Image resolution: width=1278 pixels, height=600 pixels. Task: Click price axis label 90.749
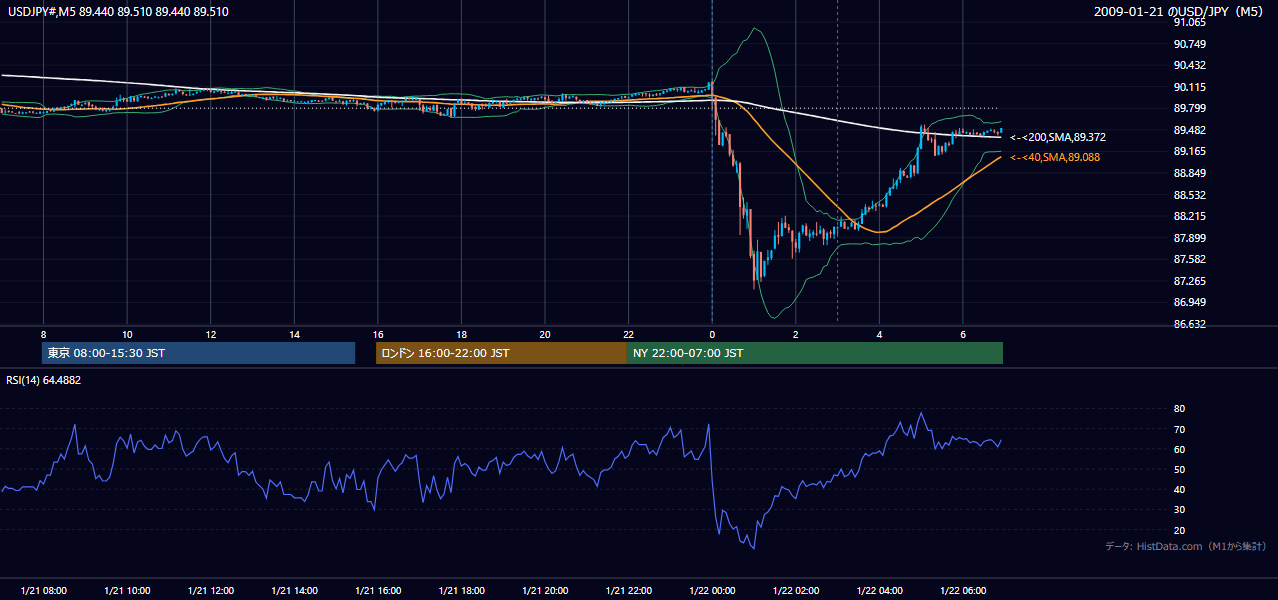pyautogui.click(x=1191, y=44)
